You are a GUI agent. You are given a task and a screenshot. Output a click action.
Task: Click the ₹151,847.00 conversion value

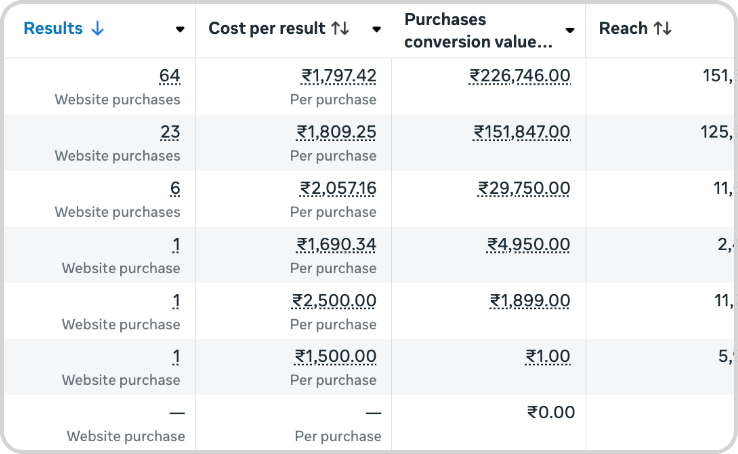(x=521, y=132)
